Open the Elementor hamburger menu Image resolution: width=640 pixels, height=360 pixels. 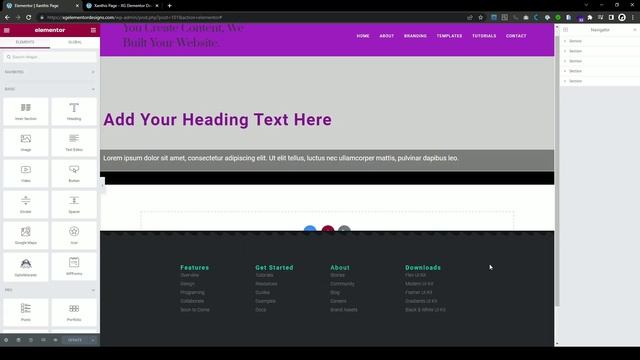point(7,30)
